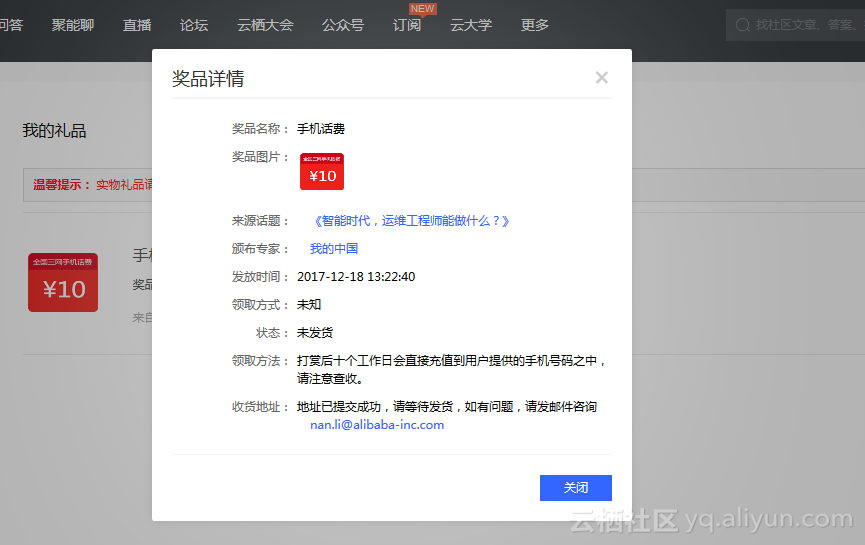Click the NEW badge above 订阅
Image resolution: width=865 pixels, height=545 pixels.
pos(423,9)
